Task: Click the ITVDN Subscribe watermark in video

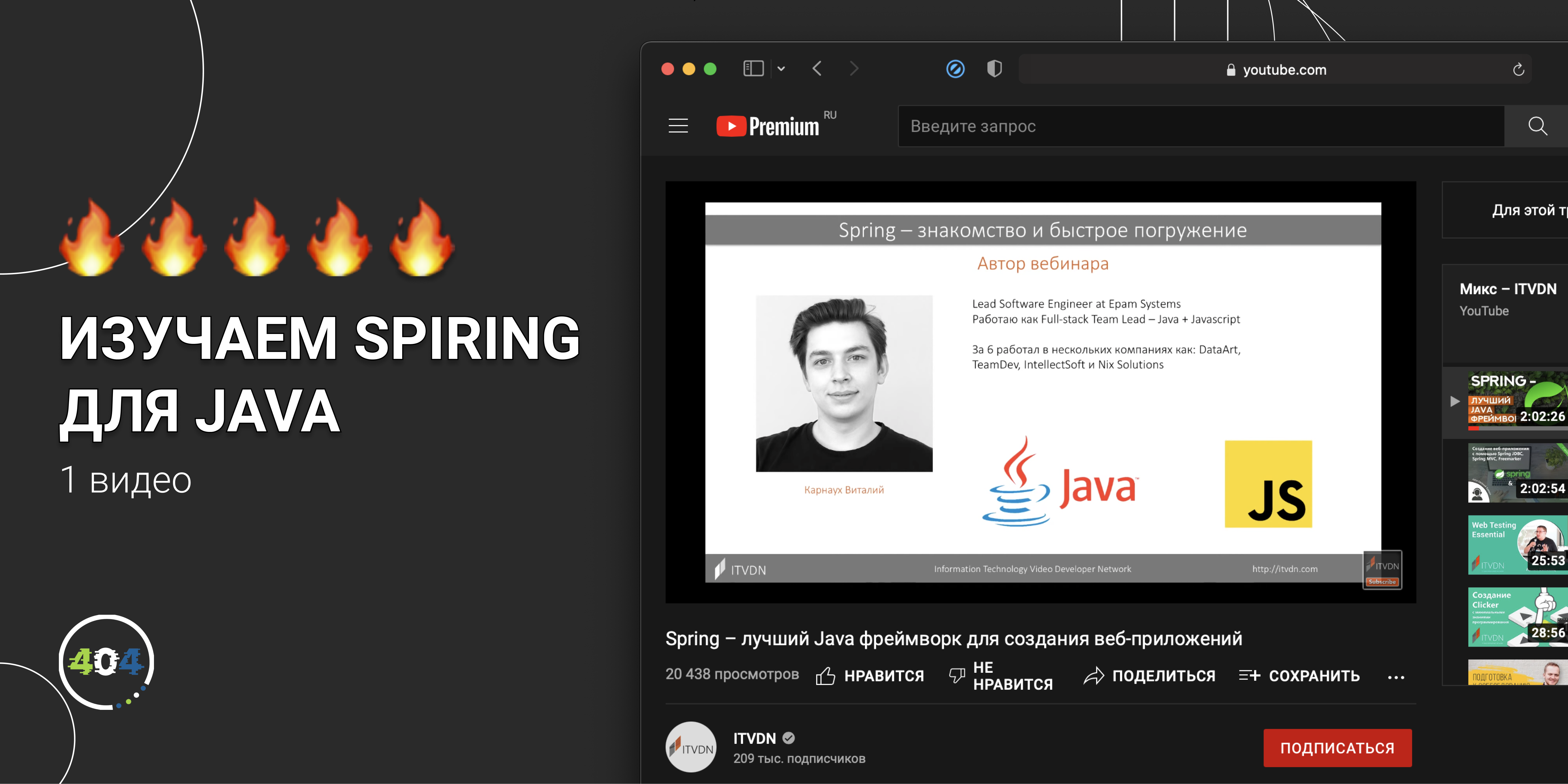Action: (1382, 570)
